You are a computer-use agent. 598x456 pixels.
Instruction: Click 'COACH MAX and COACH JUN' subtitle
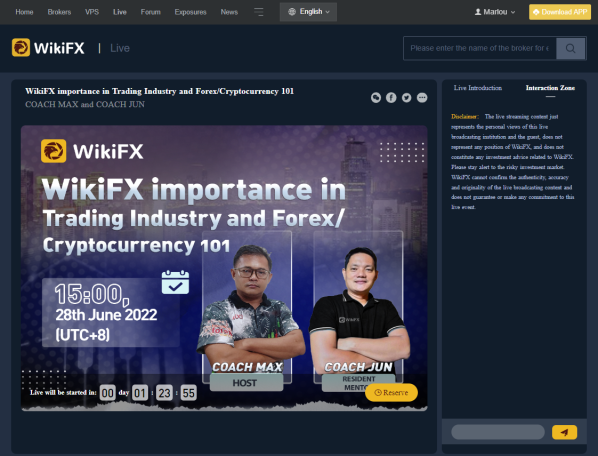[x=85, y=104]
